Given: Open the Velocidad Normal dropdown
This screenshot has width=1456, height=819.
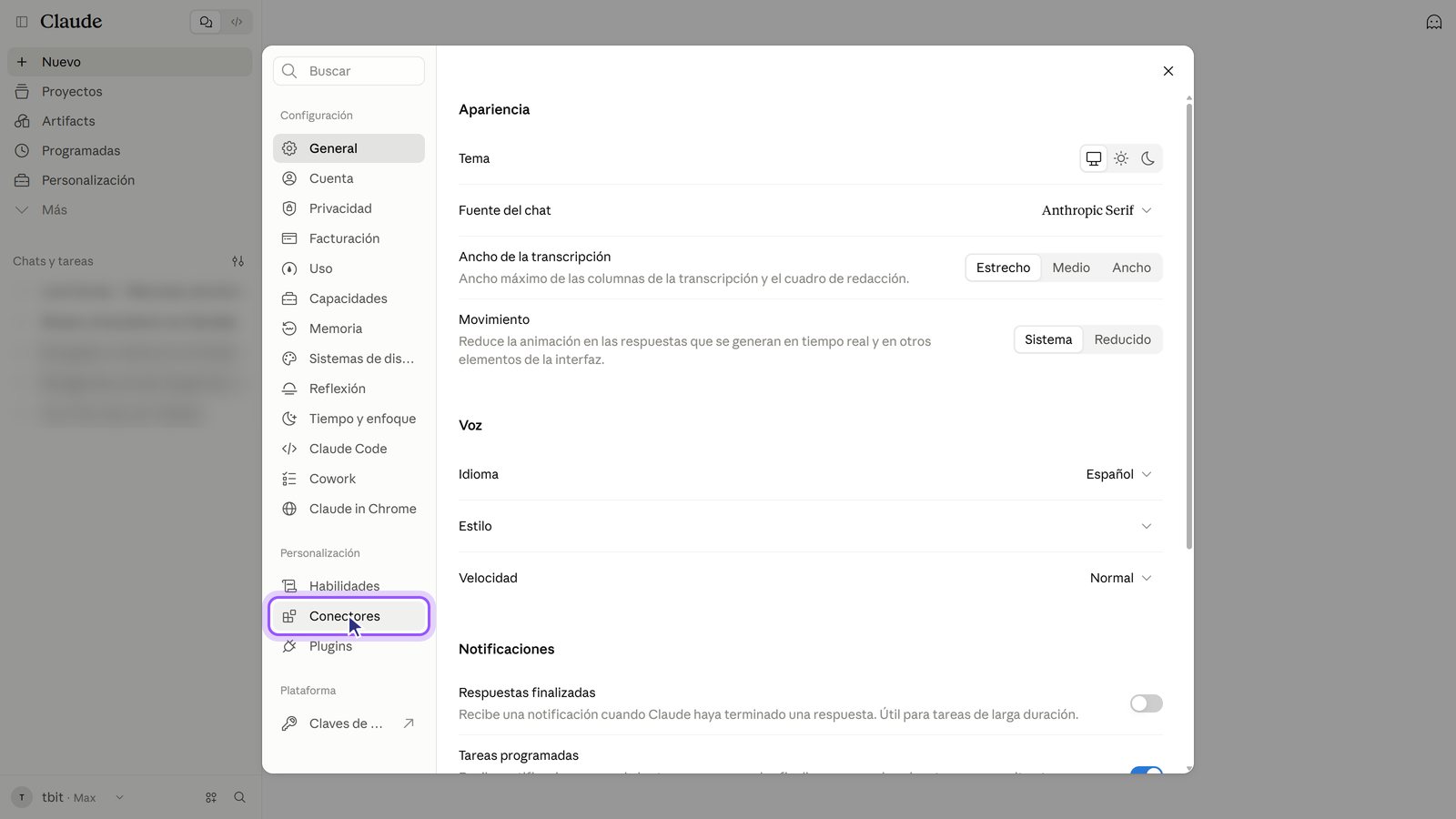Looking at the screenshot, I should coord(1121,578).
